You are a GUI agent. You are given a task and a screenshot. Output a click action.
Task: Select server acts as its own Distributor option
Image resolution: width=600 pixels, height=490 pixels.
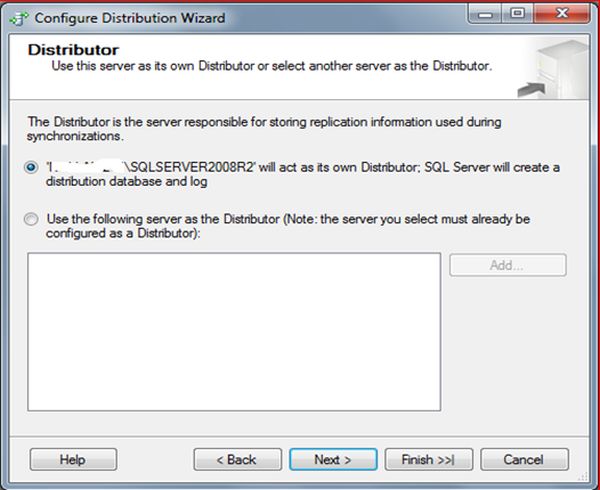click(x=31, y=168)
